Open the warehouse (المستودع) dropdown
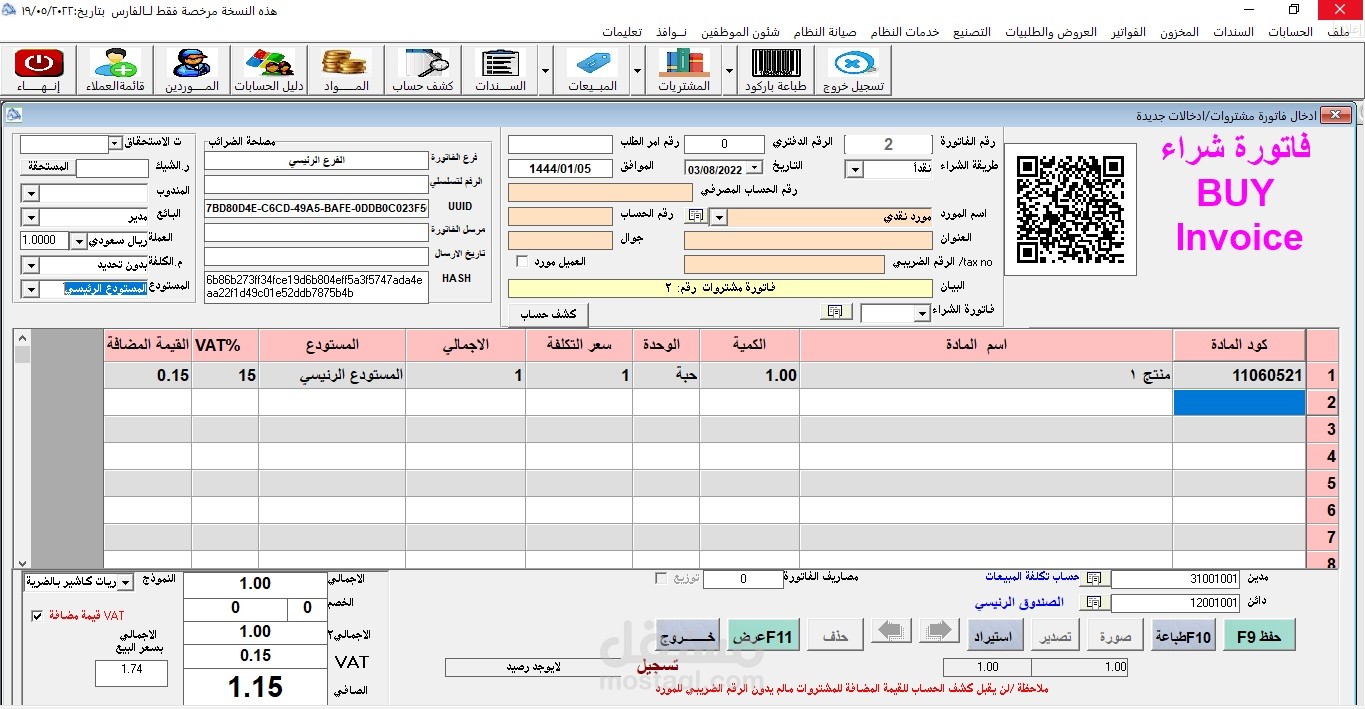The height and width of the screenshot is (709, 1365). [x=29, y=289]
